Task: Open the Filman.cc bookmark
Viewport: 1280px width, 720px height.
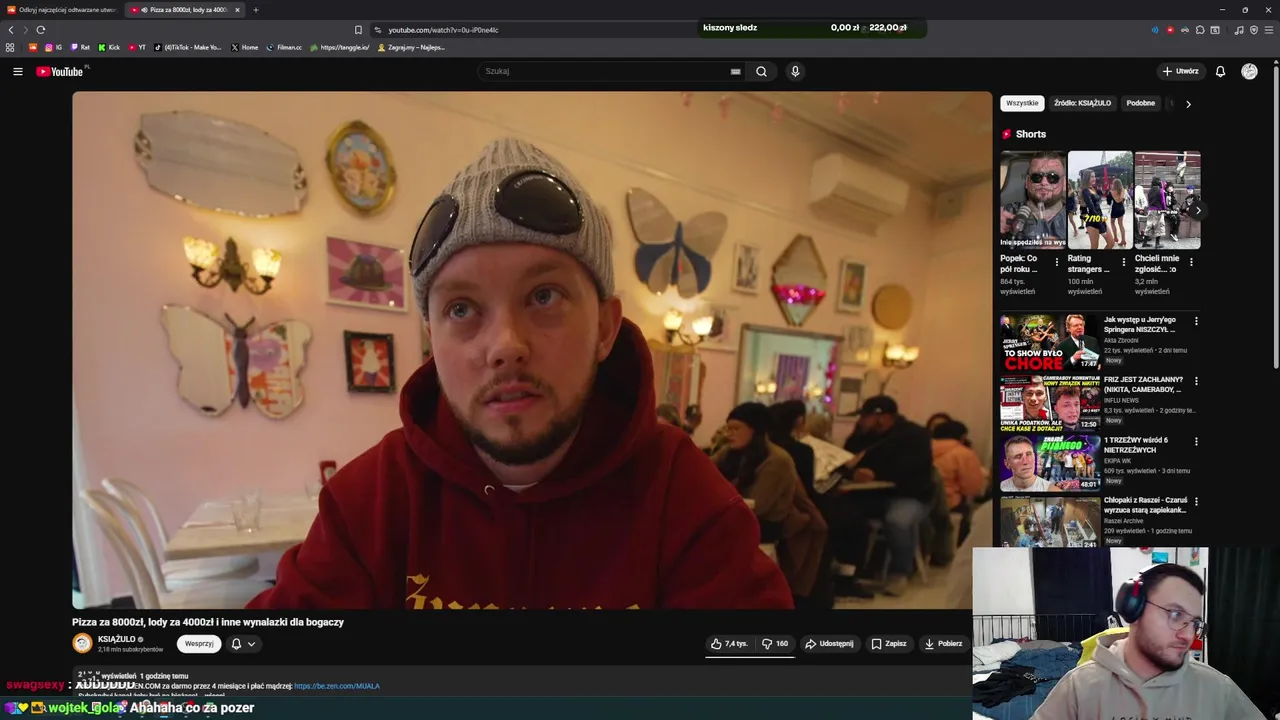Action: [284, 47]
